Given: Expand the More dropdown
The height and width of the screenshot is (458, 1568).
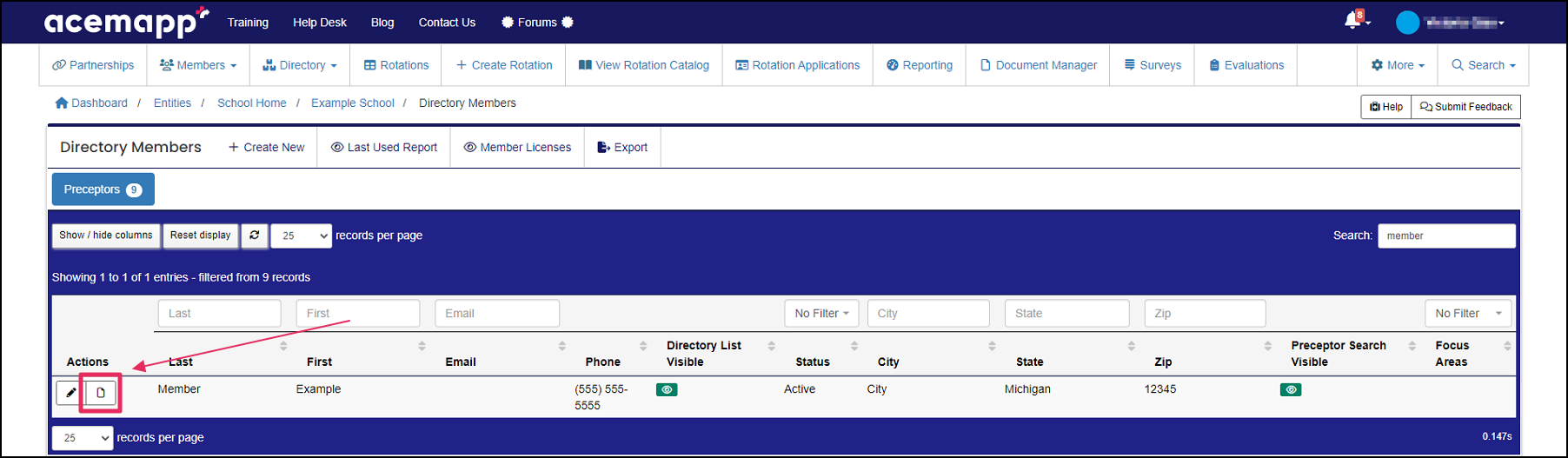Looking at the screenshot, I should click(x=1398, y=65).
